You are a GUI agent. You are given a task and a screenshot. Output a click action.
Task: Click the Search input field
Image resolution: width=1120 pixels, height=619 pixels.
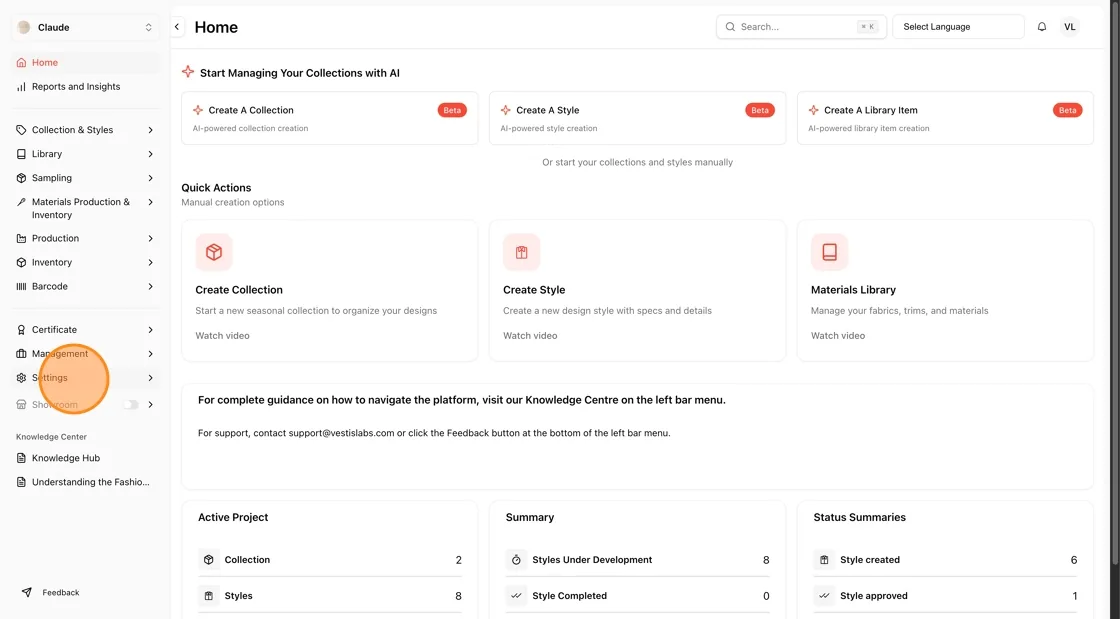tap(801, 27)
